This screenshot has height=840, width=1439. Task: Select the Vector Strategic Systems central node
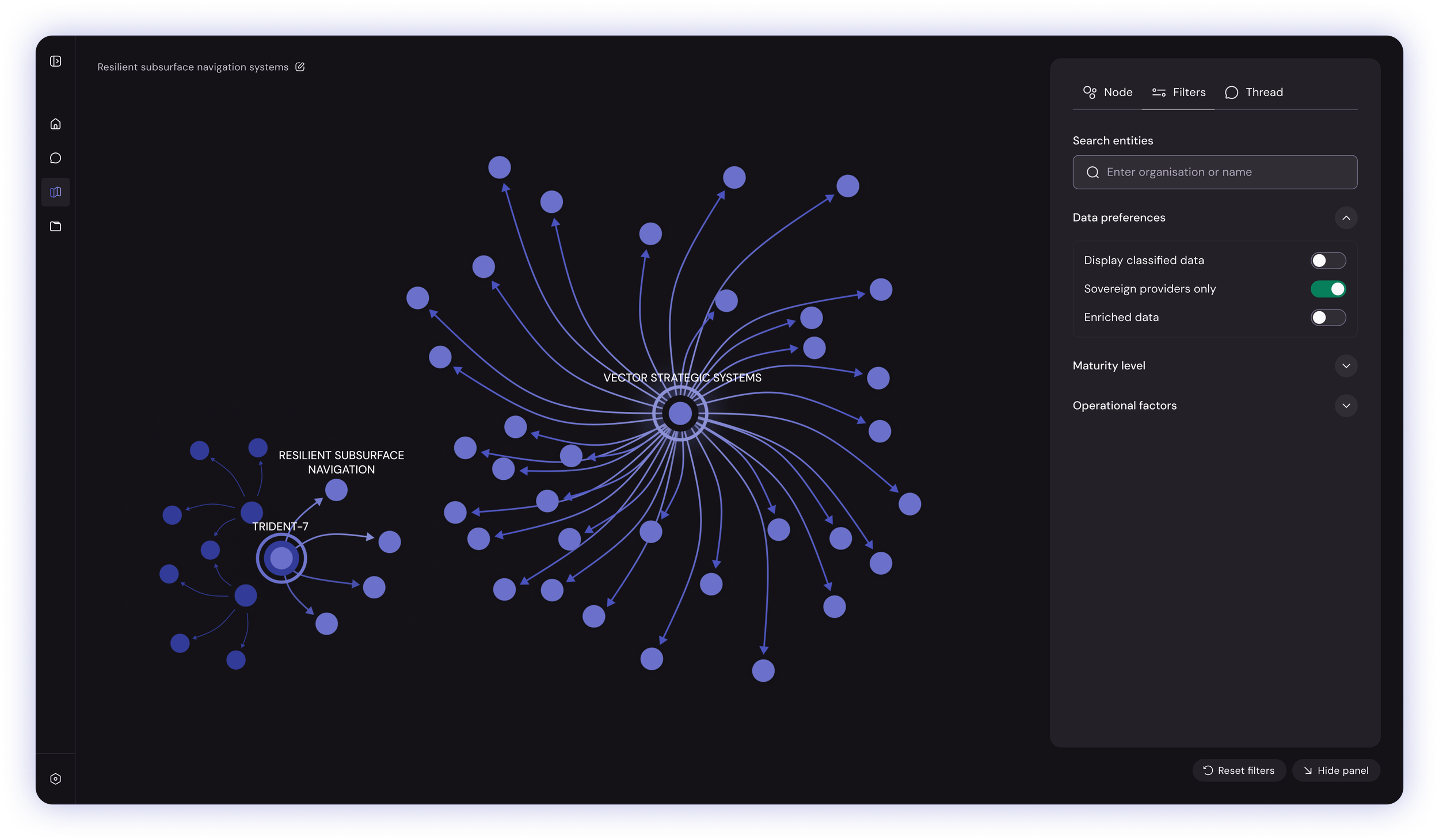pos(680,413)
